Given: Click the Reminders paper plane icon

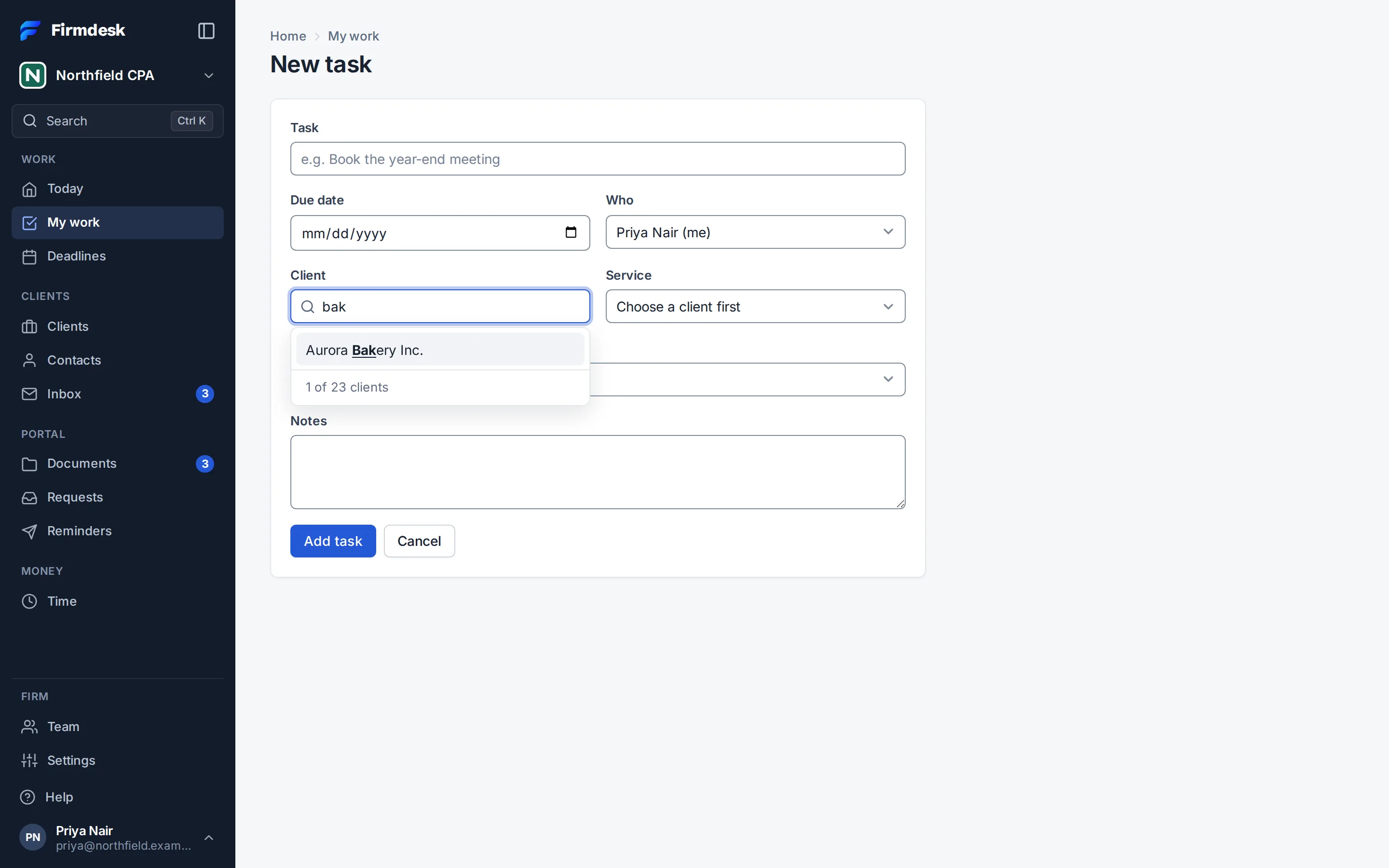Looking at the screenshot, I should click(29, 531).
